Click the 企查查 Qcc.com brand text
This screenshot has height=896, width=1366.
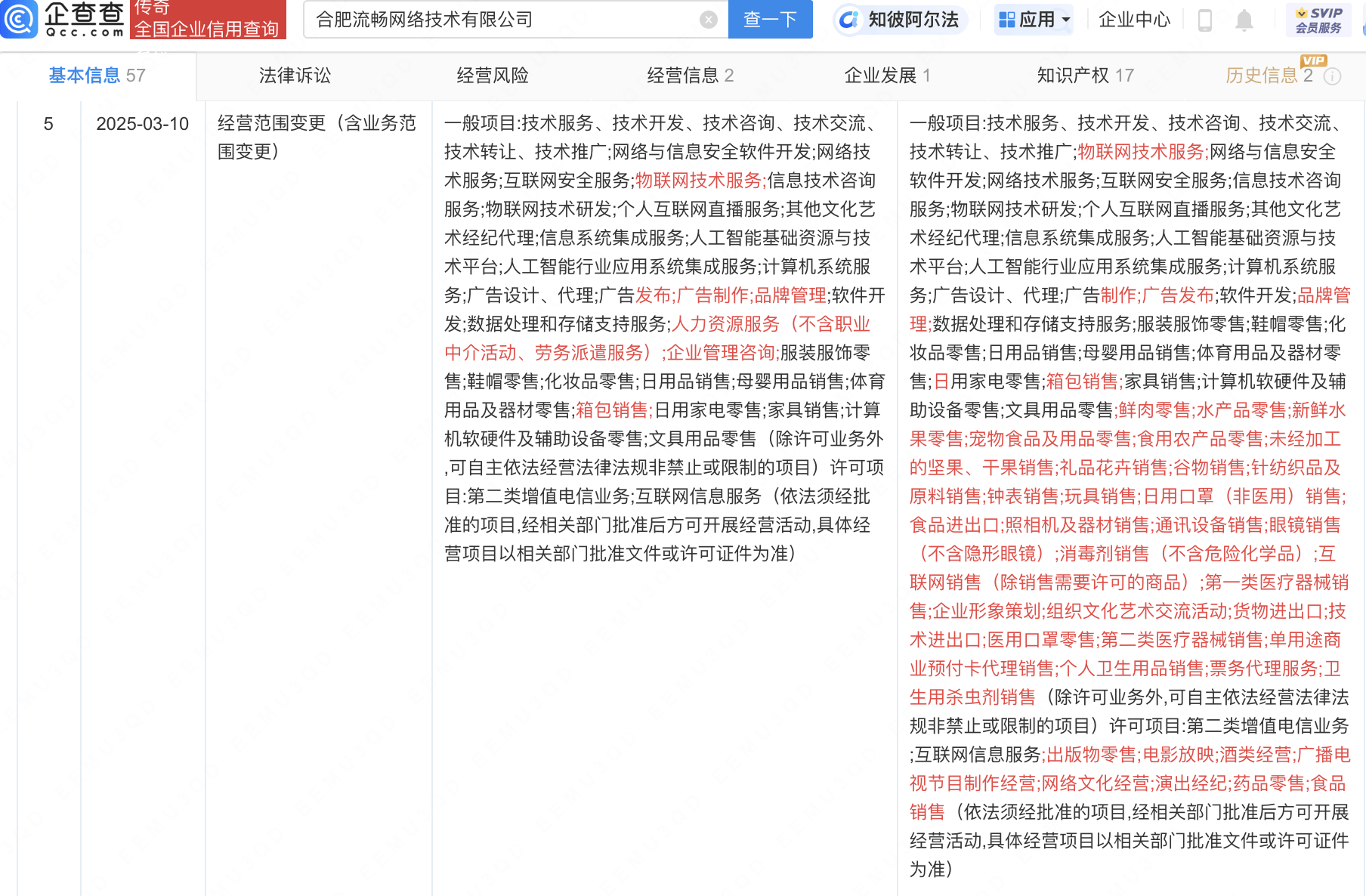(x=84, y=20)
